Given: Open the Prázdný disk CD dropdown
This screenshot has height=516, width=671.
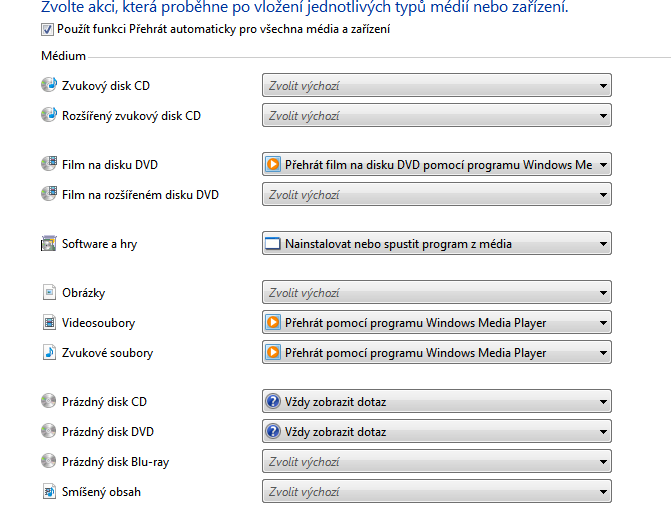Looking at the screenshot, I should (436, 402).
